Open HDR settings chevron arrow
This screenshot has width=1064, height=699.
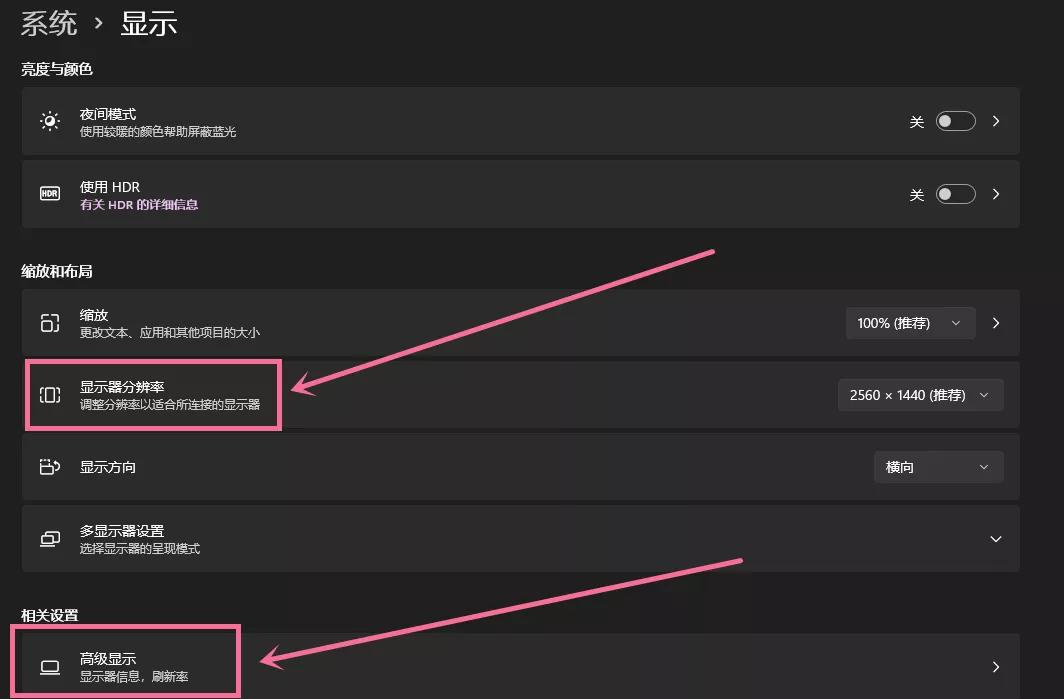pos(996,194)
